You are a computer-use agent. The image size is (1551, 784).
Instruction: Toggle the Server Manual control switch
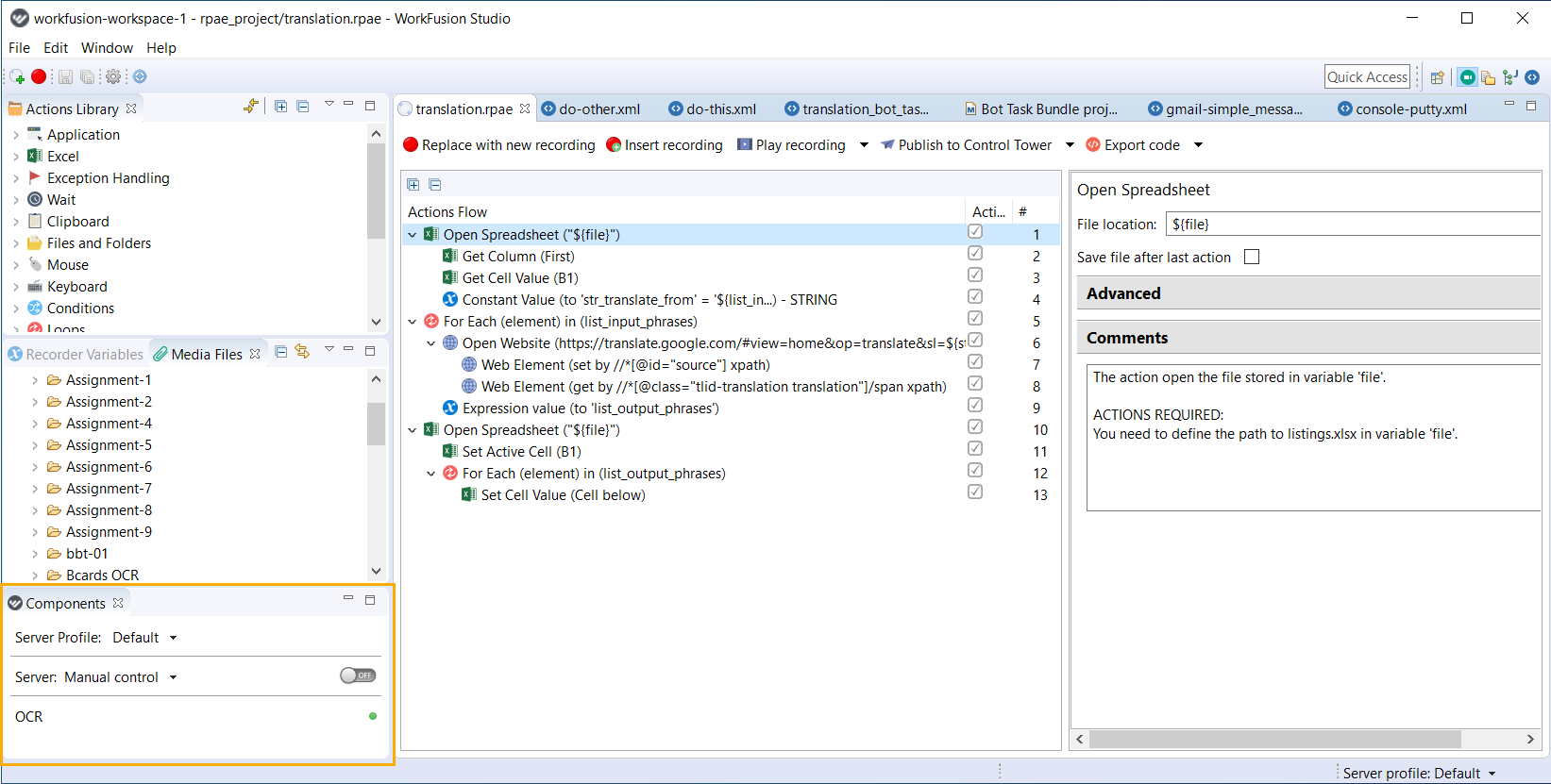click(358, 676)
